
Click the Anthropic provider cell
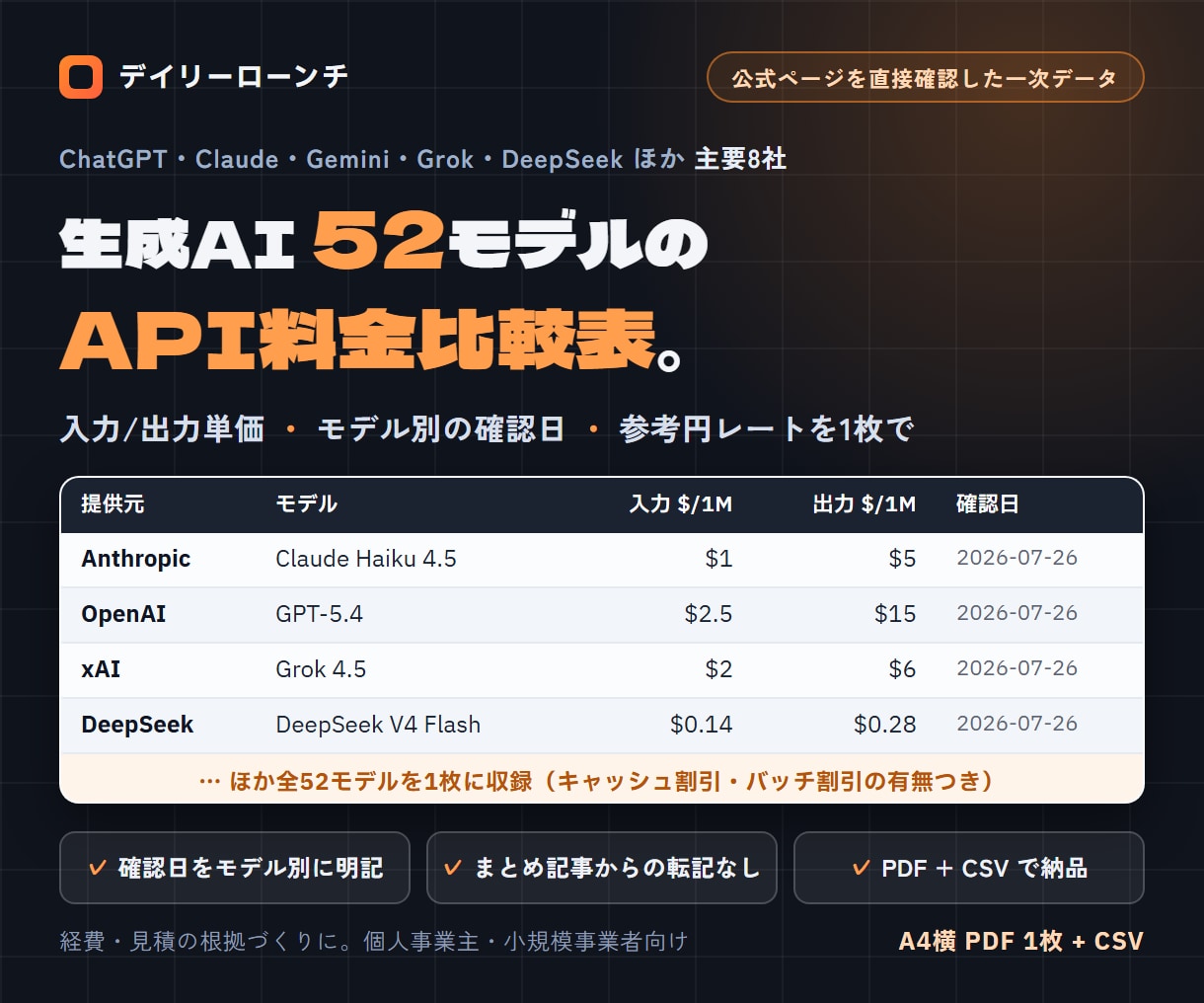[136, 559]
